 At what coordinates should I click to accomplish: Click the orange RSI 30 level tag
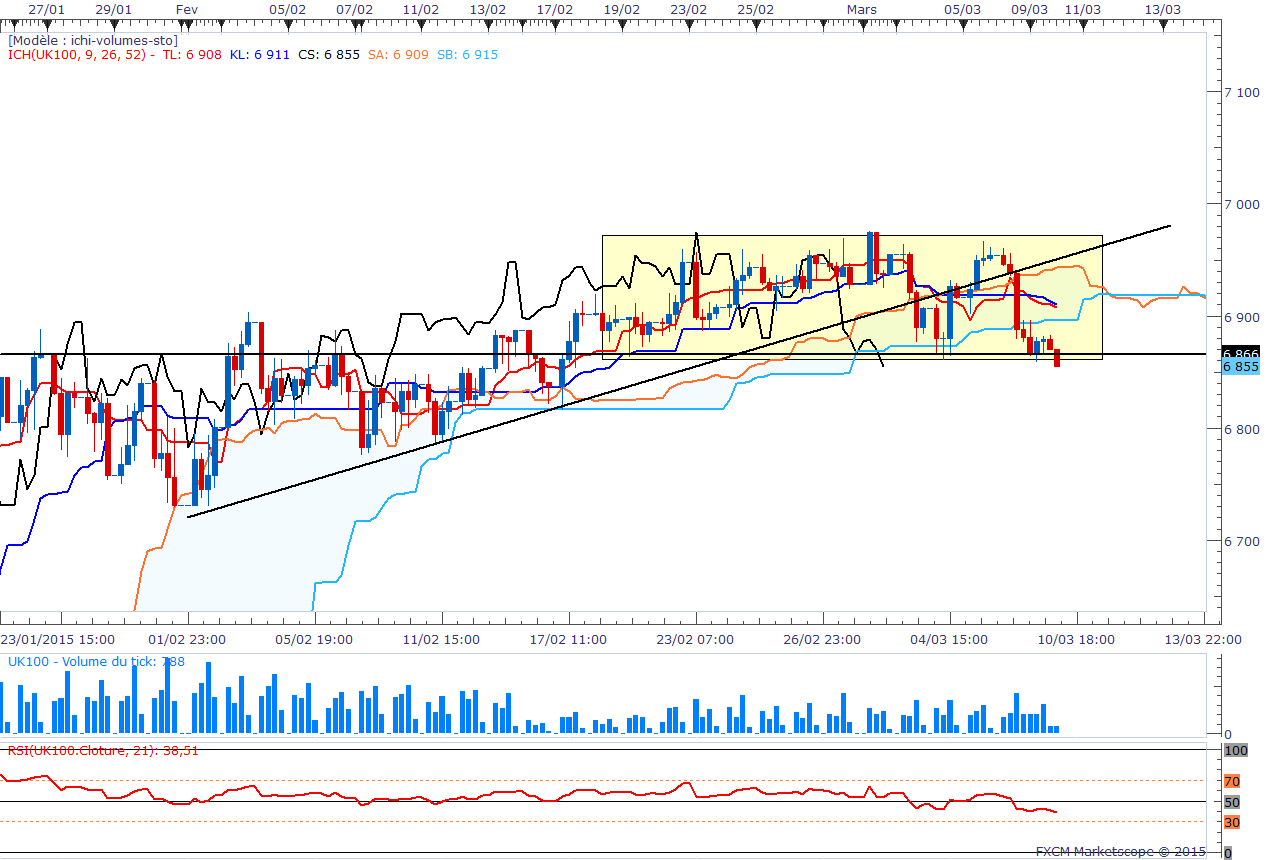pyautogui.click(x=1232, y=823)
